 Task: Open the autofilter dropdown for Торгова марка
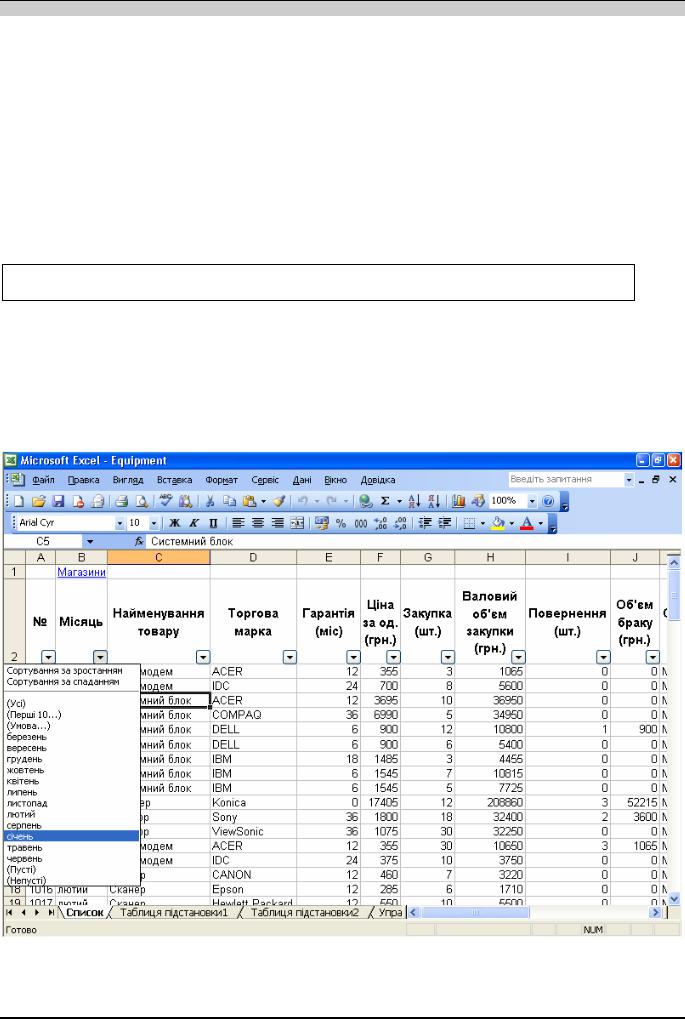click(x=289, y=657)
